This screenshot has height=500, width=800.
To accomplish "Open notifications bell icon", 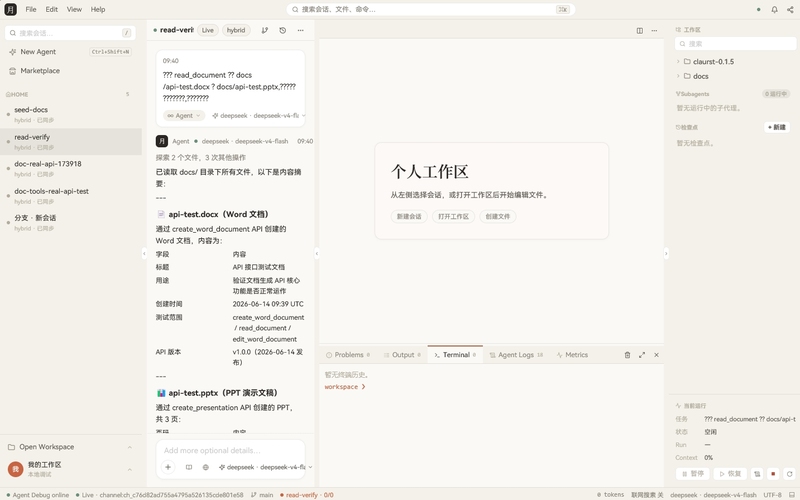I will click(x=774, y=9).
